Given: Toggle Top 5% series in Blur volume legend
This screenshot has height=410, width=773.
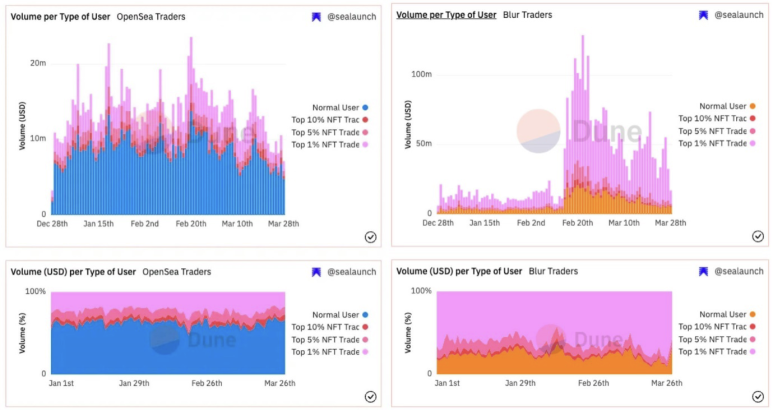Looking at the screenshot, I should [717, 131].
